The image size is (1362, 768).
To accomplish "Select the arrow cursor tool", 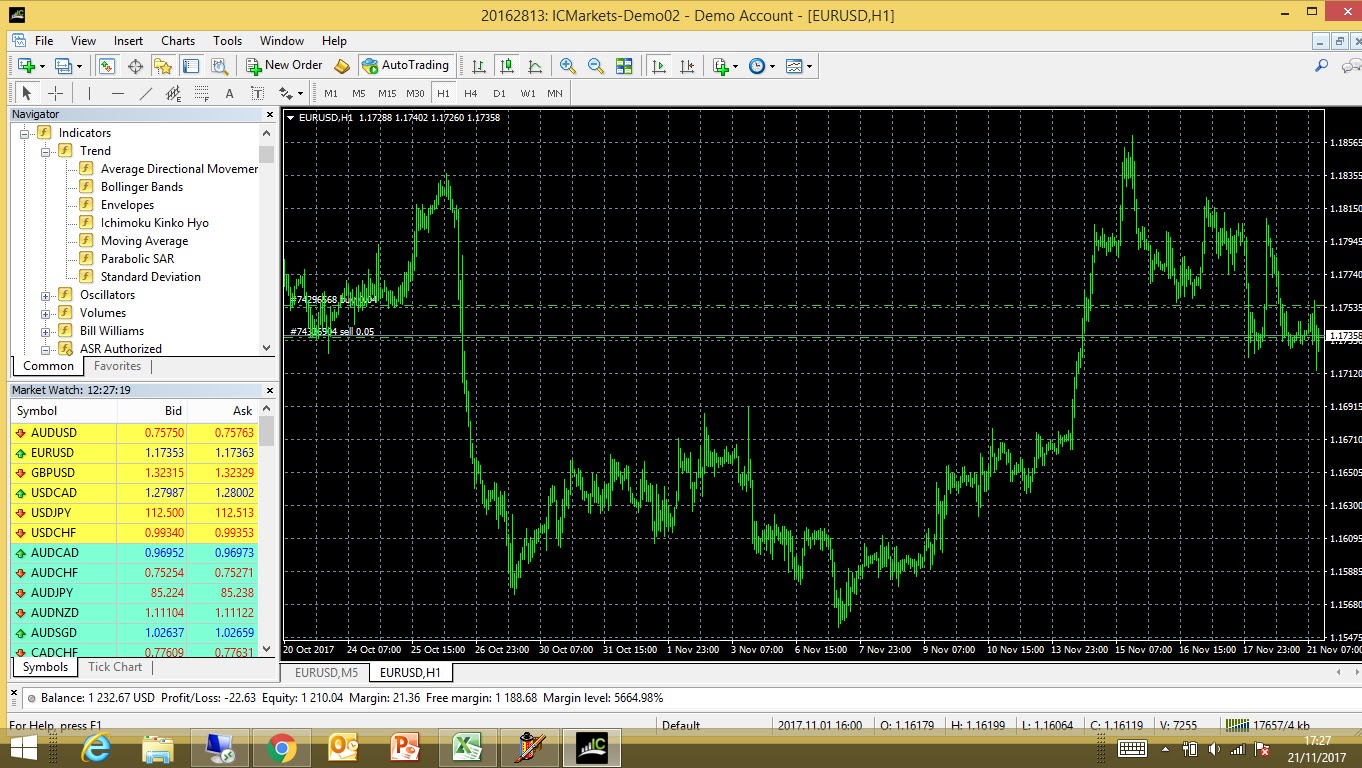I will pos(27,93).
